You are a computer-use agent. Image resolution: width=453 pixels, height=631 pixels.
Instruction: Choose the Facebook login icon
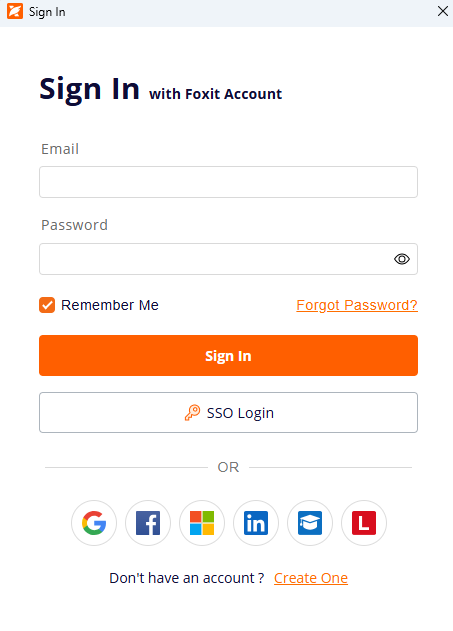[148, 523]
